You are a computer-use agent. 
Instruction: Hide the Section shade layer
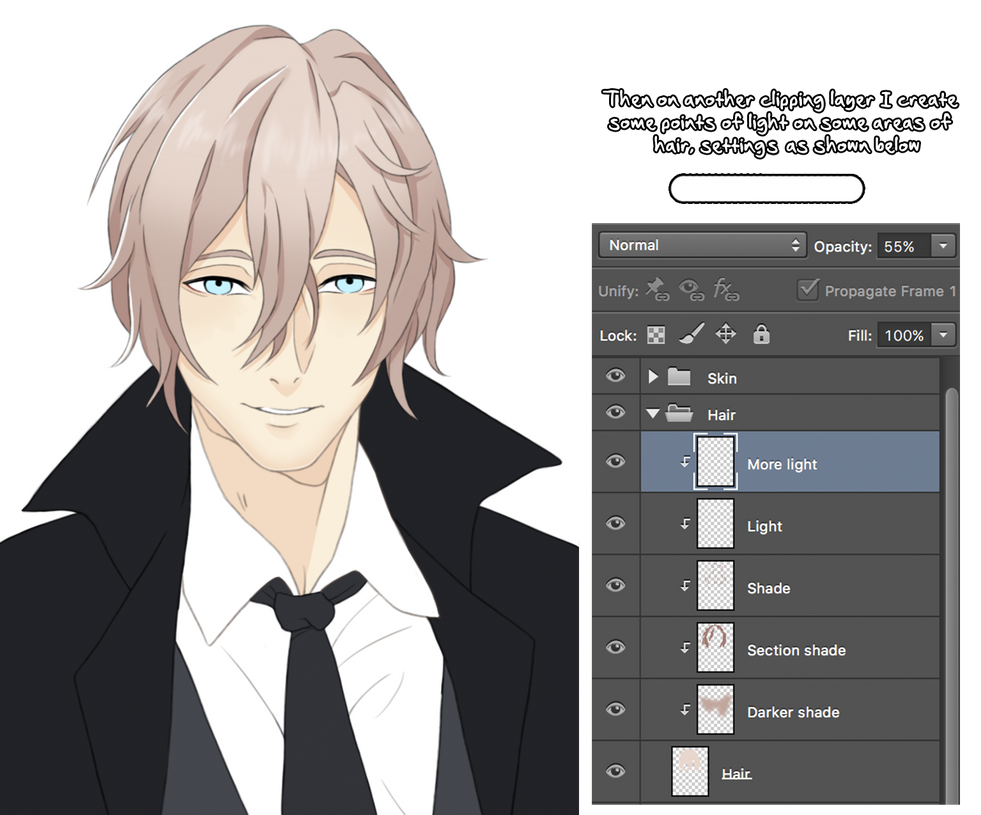(616, 647)
